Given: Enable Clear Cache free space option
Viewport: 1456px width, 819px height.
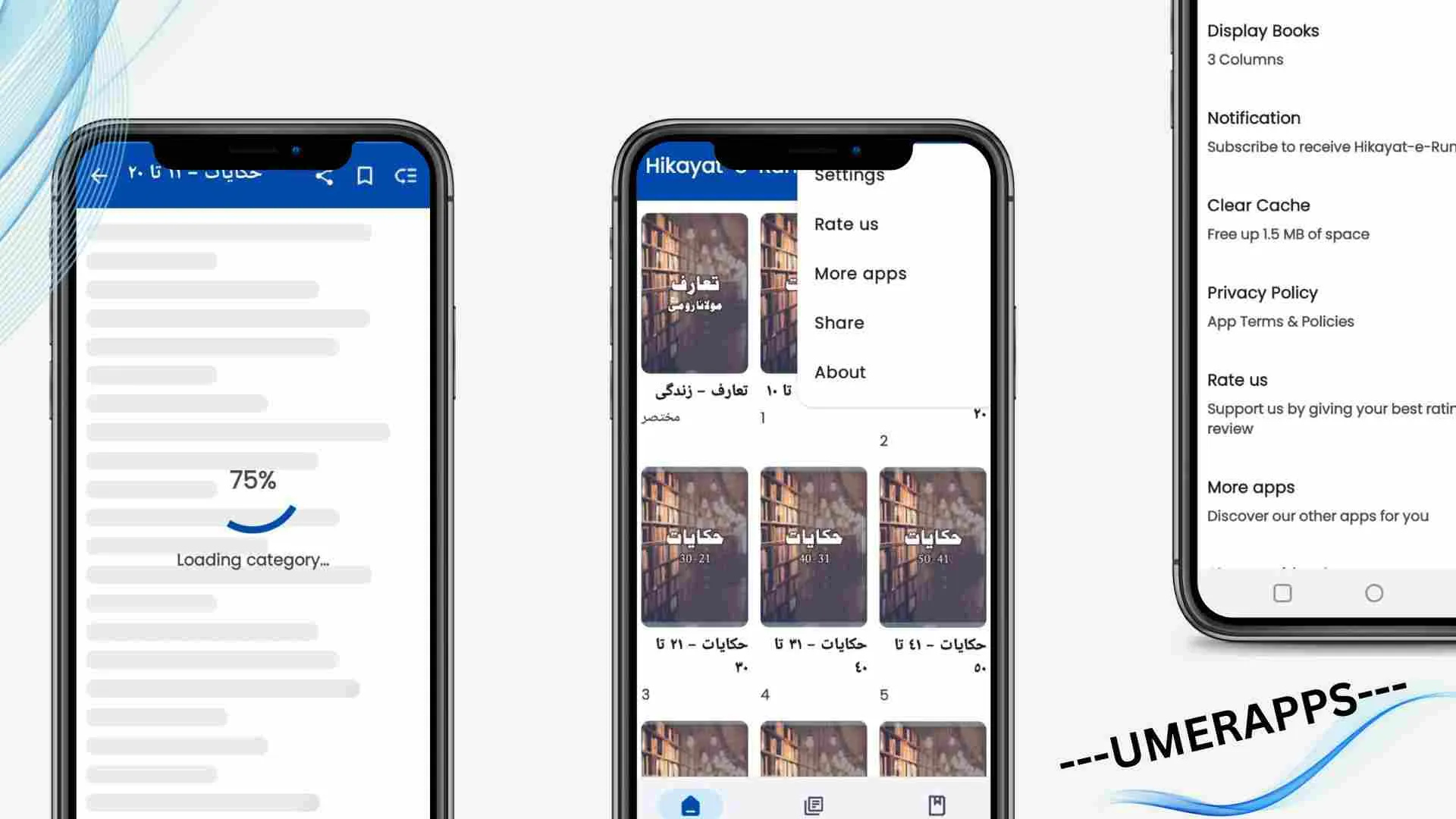Looking at the screenshot, I should 1289,218.
